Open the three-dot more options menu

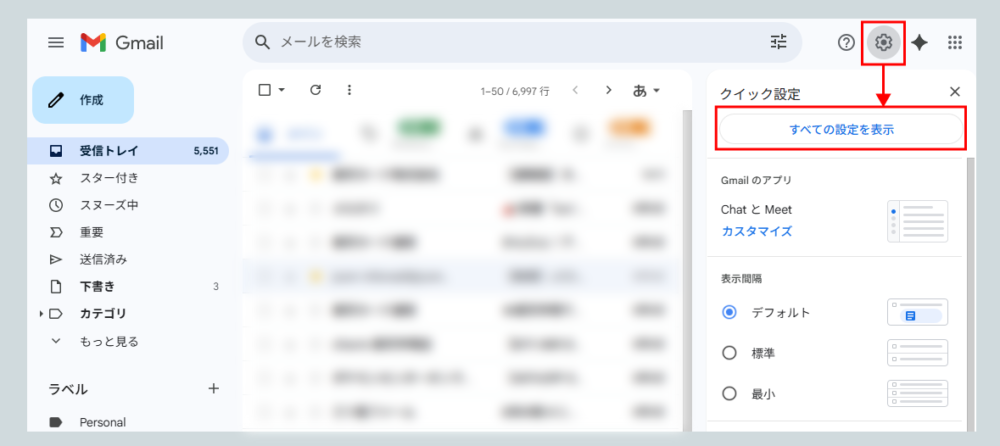point(349,90)
